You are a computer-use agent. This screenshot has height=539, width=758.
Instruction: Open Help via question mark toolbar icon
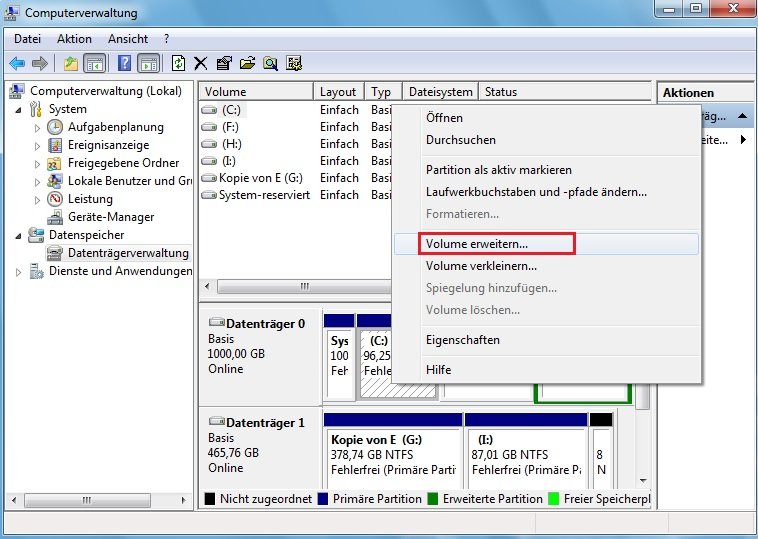tap(124, 63)
